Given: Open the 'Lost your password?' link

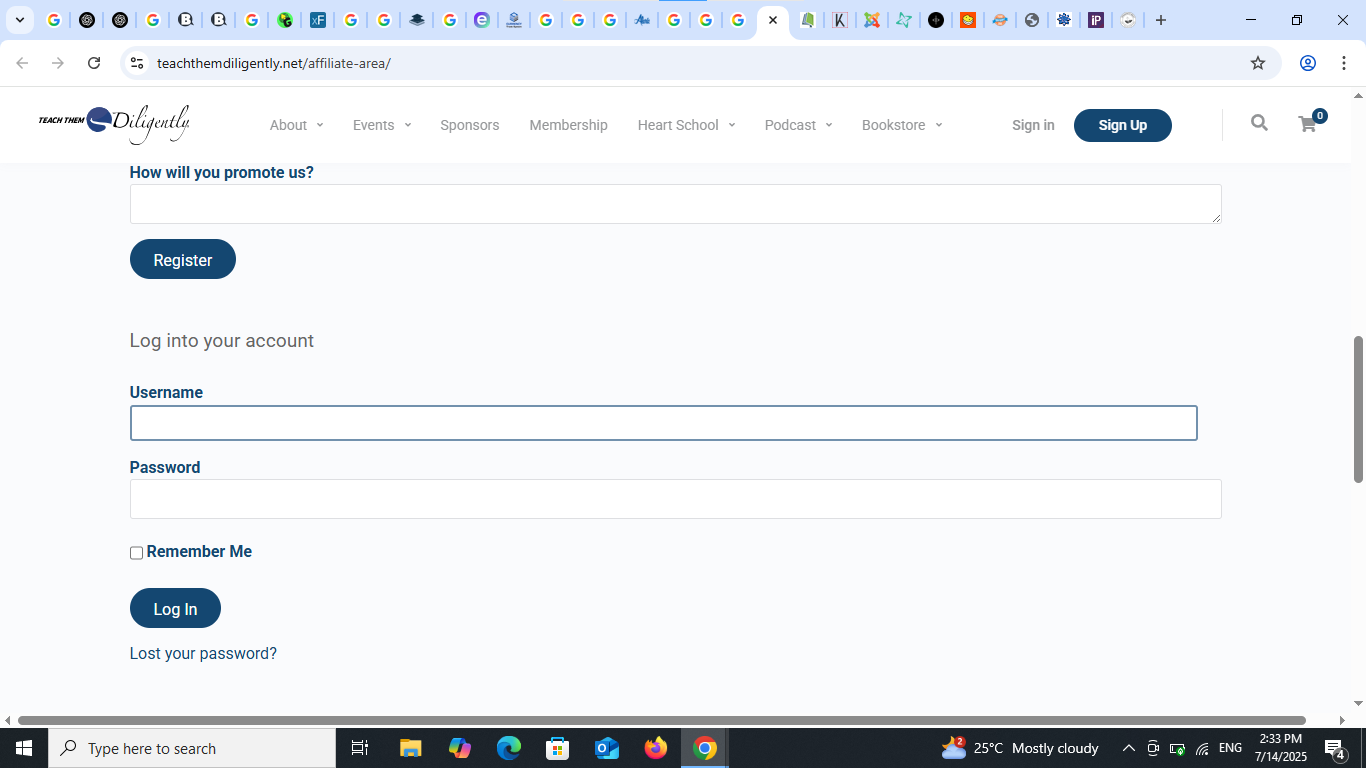Looking at the screenshot, I should [x=203, y=653].
